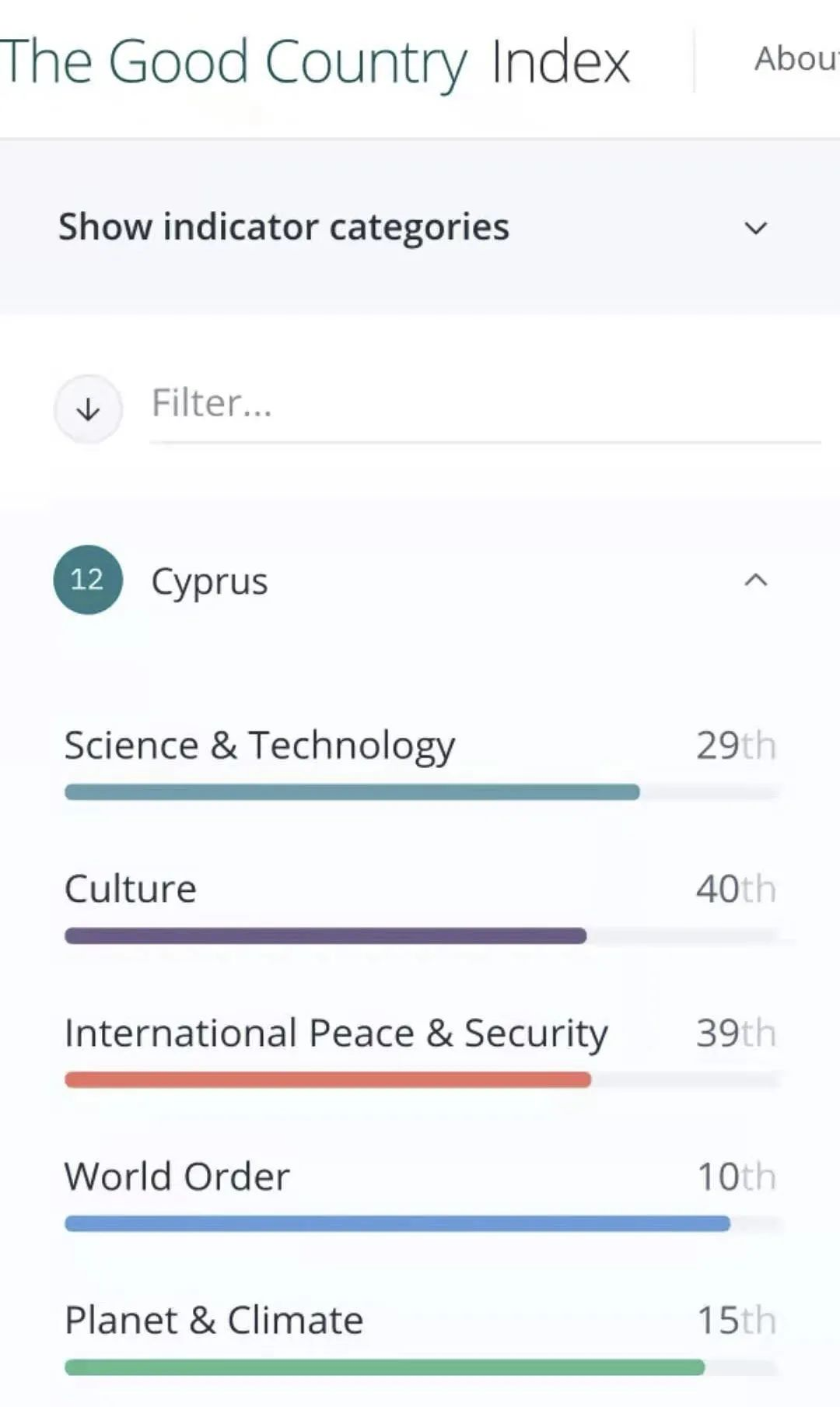Click the 10th rank for World Order
This screenshot has width=840, height=1407.
(737, 1177)
